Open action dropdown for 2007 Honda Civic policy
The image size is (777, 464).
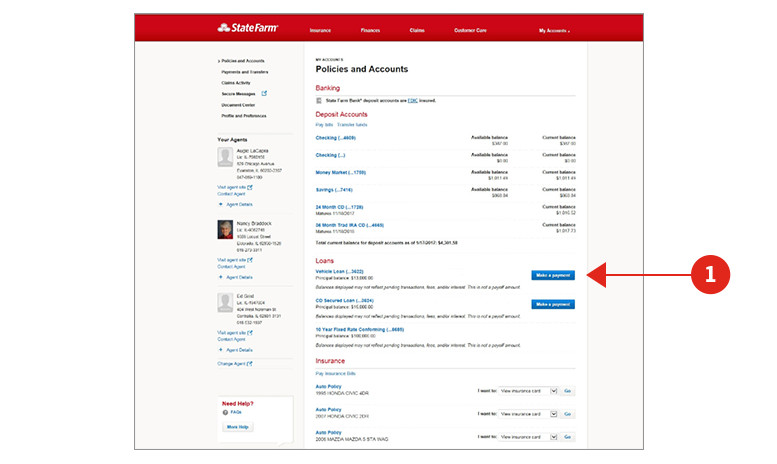(x=528, y=414)
